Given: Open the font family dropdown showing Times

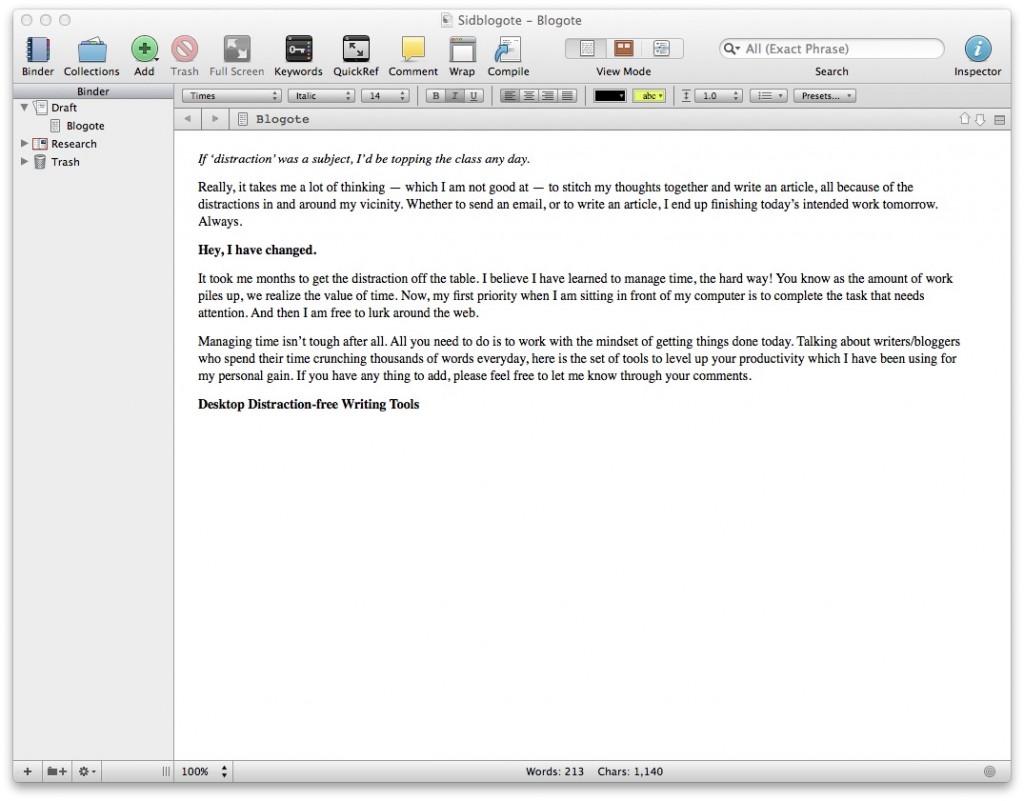Looking at the screenshot, I should point(230,95).
